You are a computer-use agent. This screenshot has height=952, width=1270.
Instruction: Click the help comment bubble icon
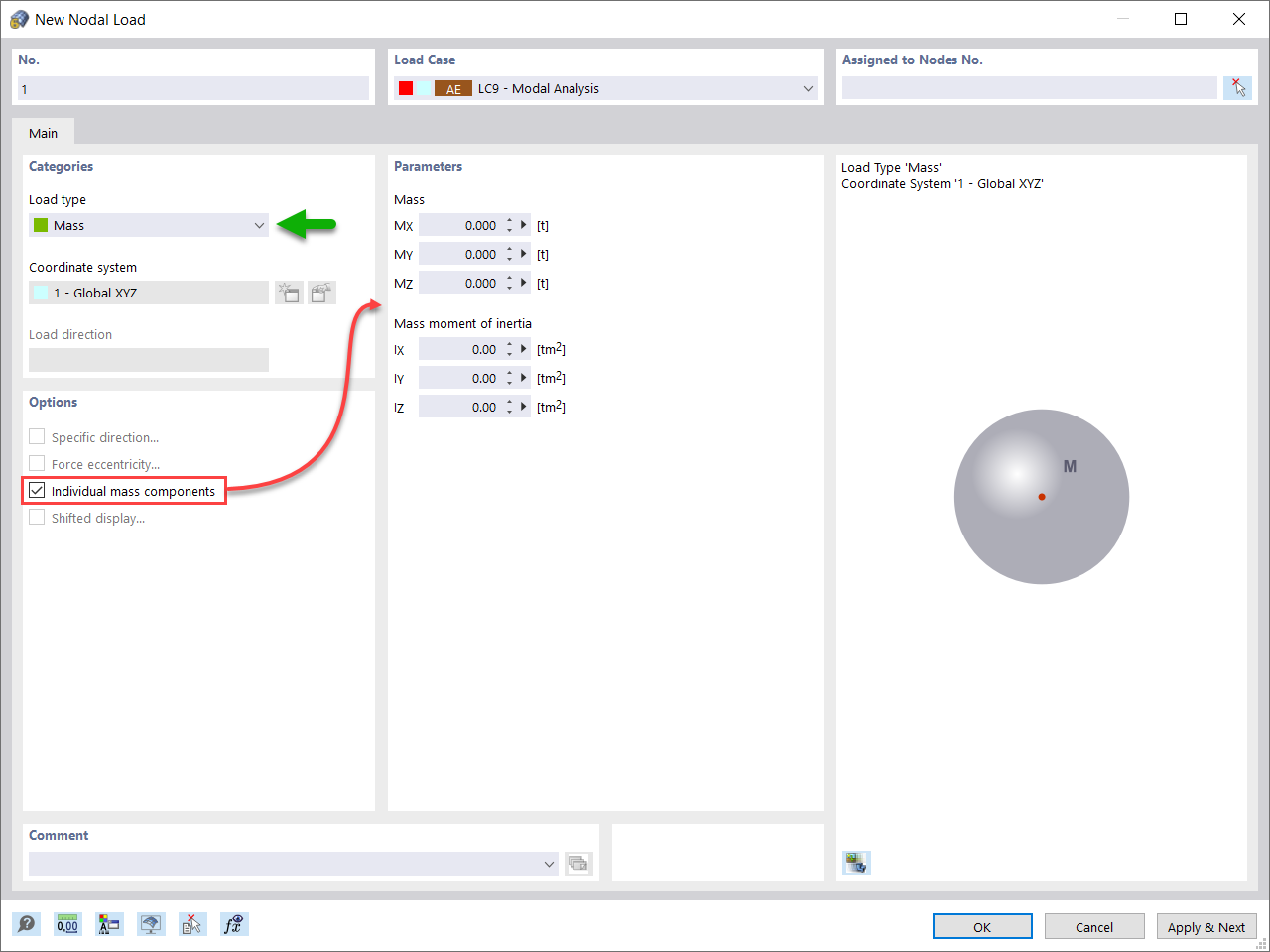coord(27,924)
